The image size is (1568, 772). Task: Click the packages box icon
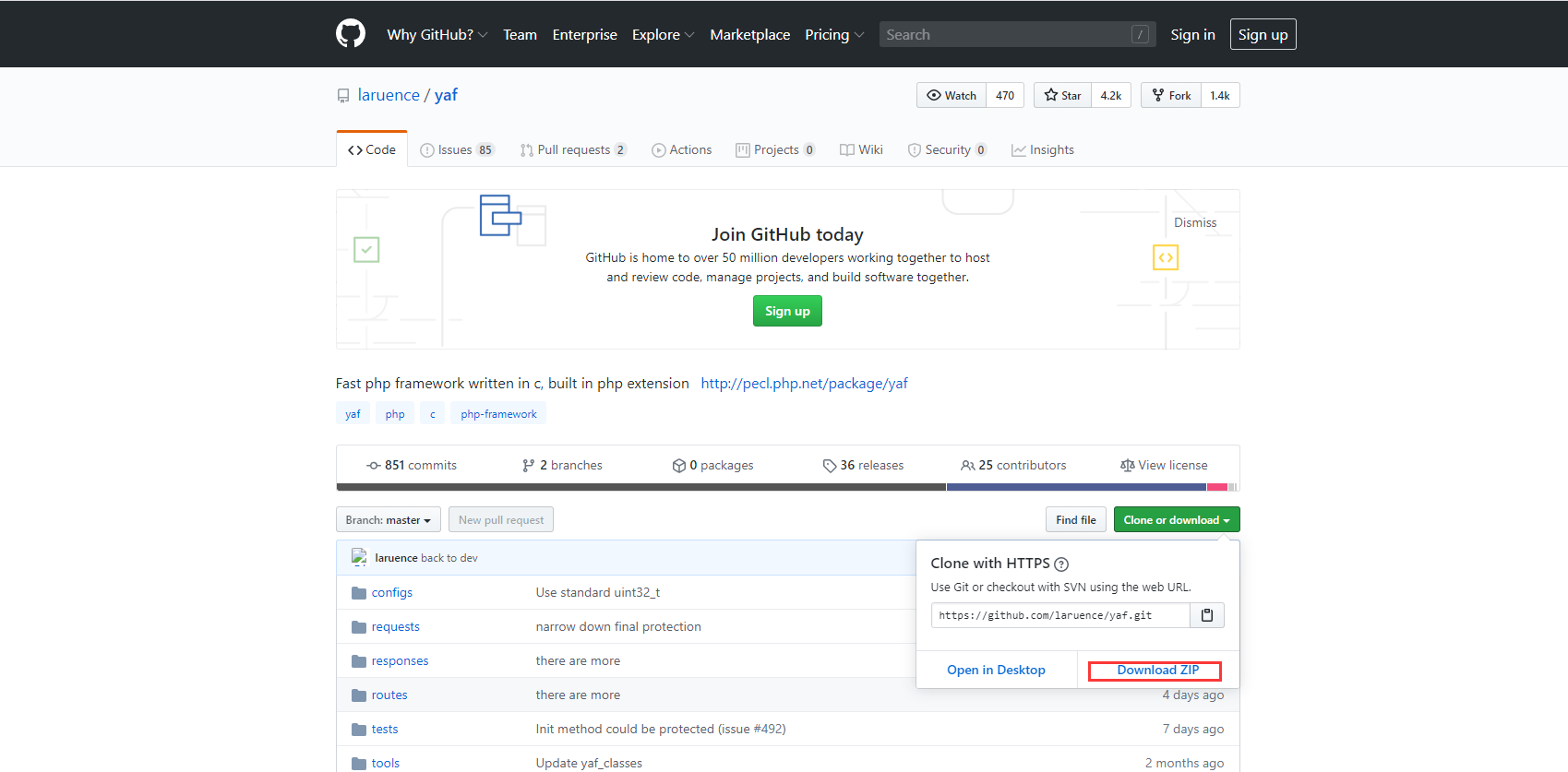click(679, 466)
